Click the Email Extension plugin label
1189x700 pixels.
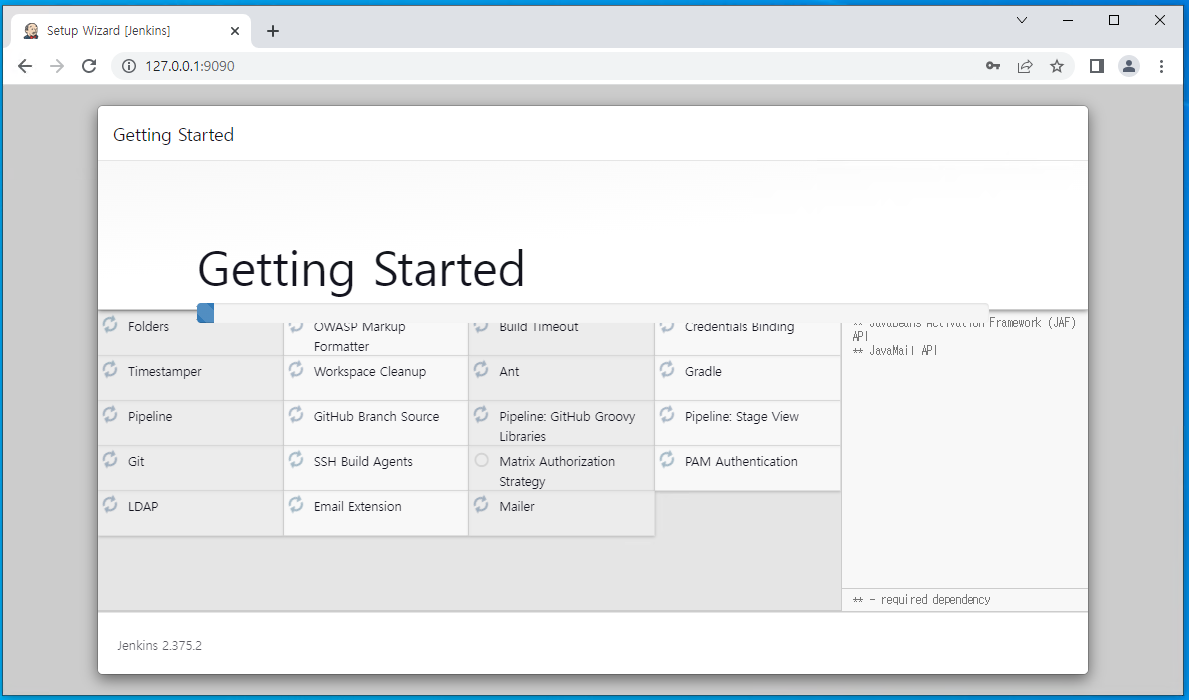click(357, 506)
